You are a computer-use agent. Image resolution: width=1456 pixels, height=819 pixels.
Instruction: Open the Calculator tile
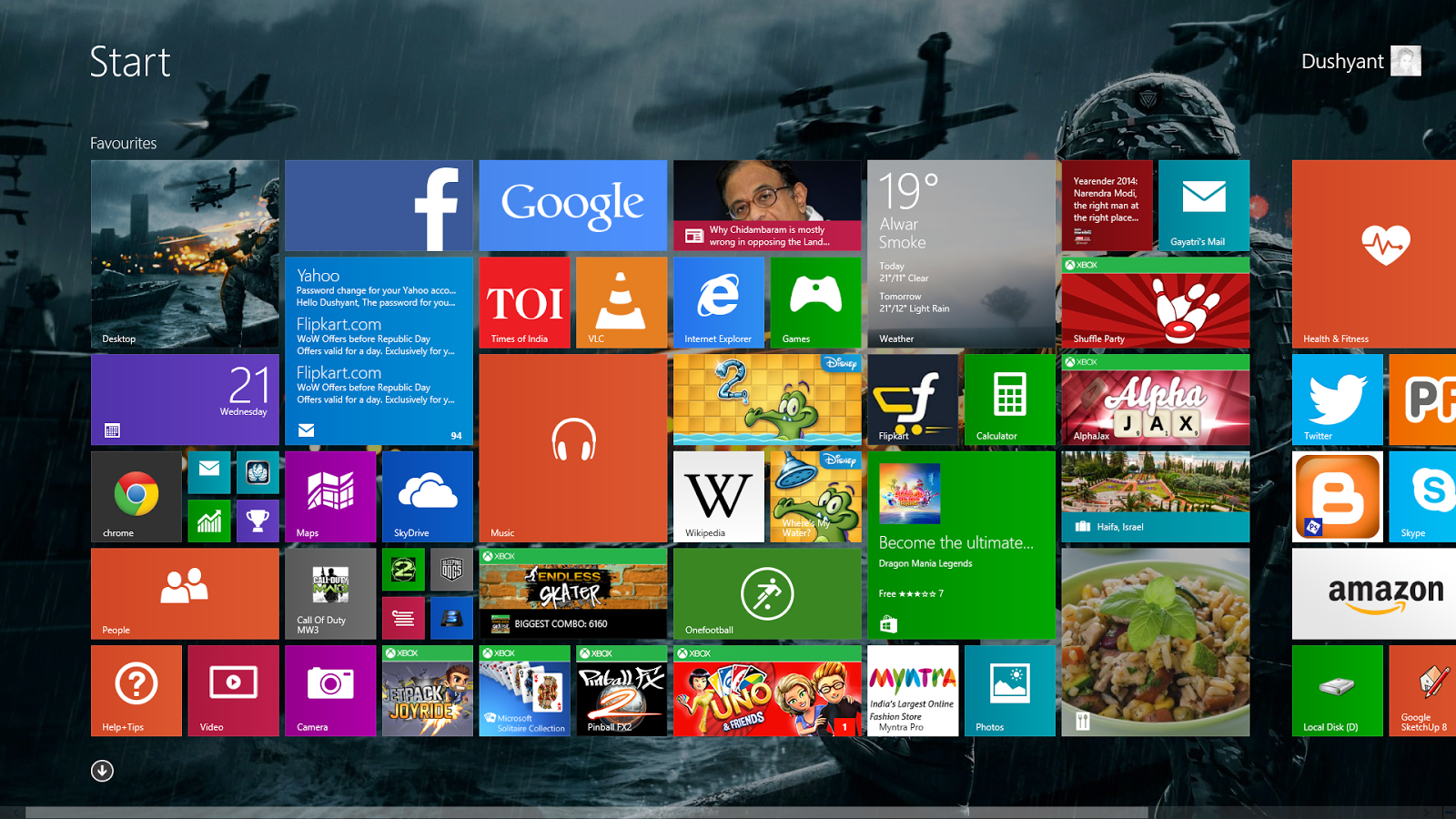[x=1010, y=400]
